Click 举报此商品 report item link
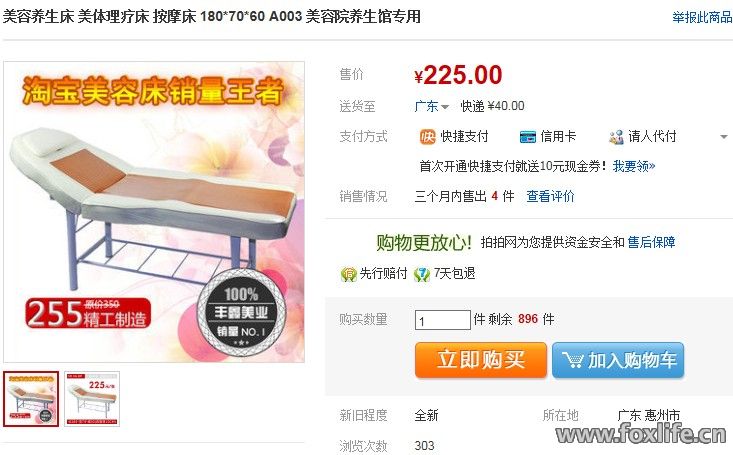The image size is (733, 455). coord(702,17)
